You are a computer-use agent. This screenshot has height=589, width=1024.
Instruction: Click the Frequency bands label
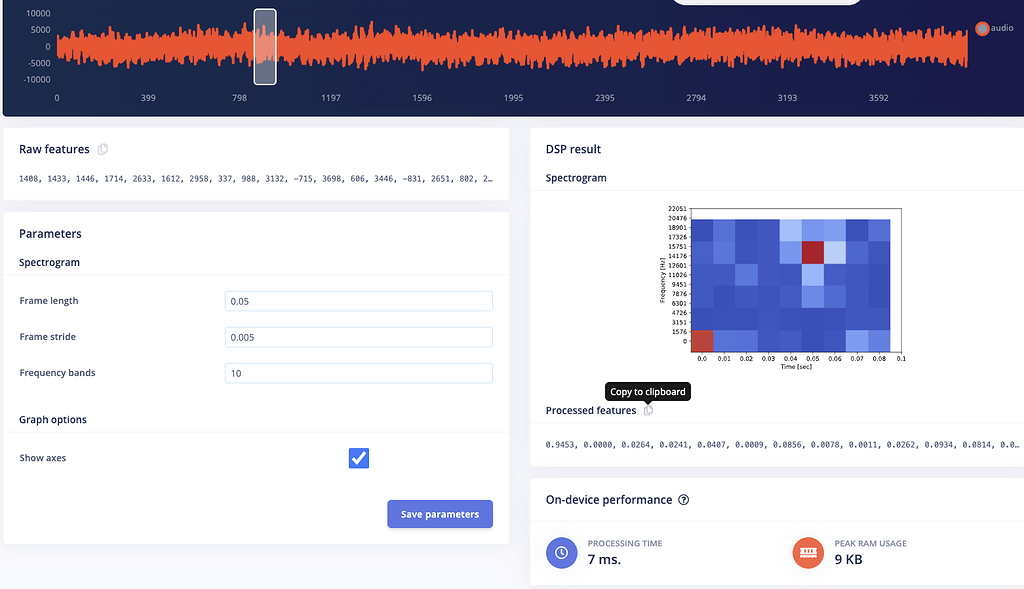pyautogui.click(x=57, y=373)
